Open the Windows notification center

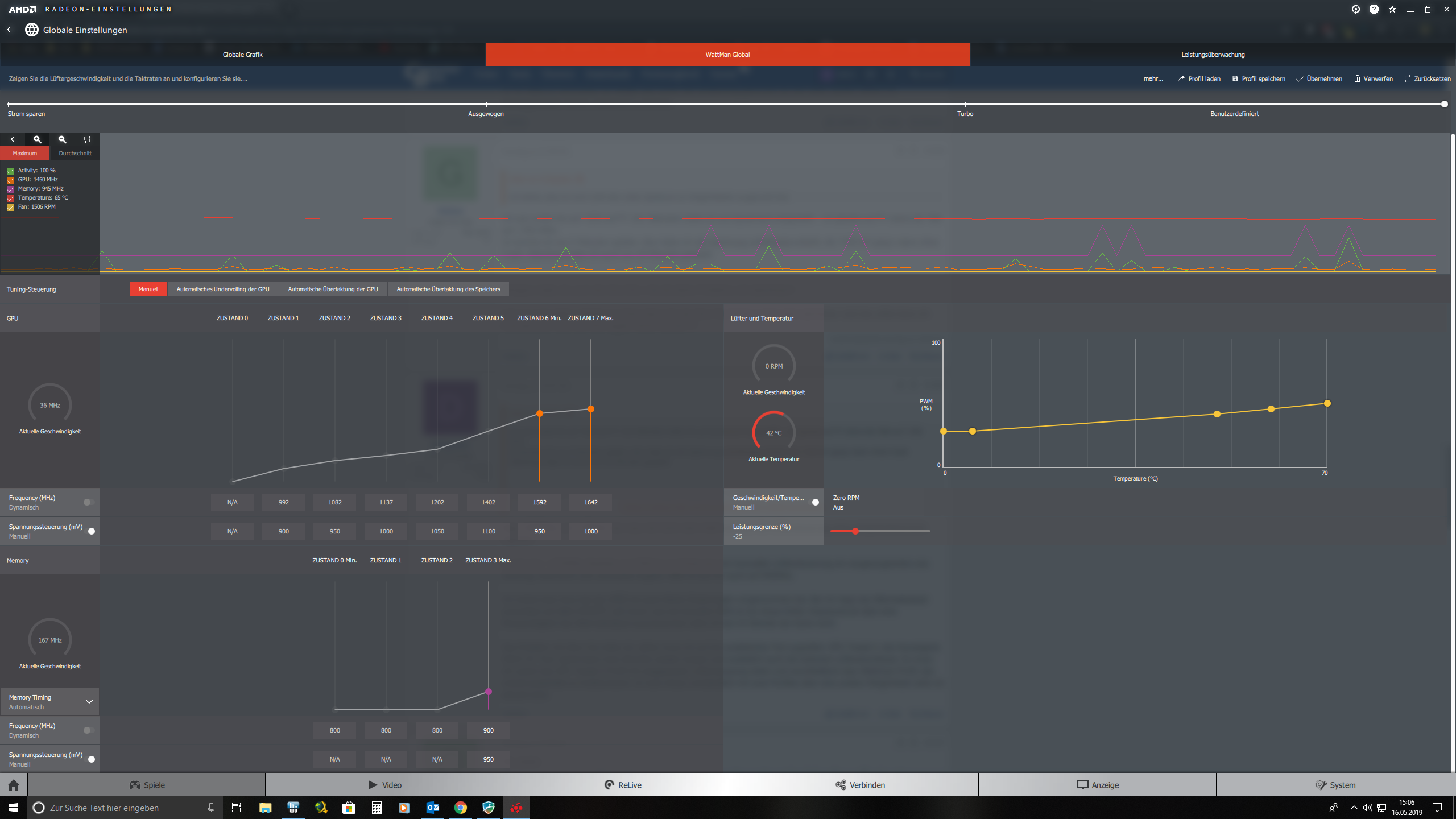(x=1437, y=808)
